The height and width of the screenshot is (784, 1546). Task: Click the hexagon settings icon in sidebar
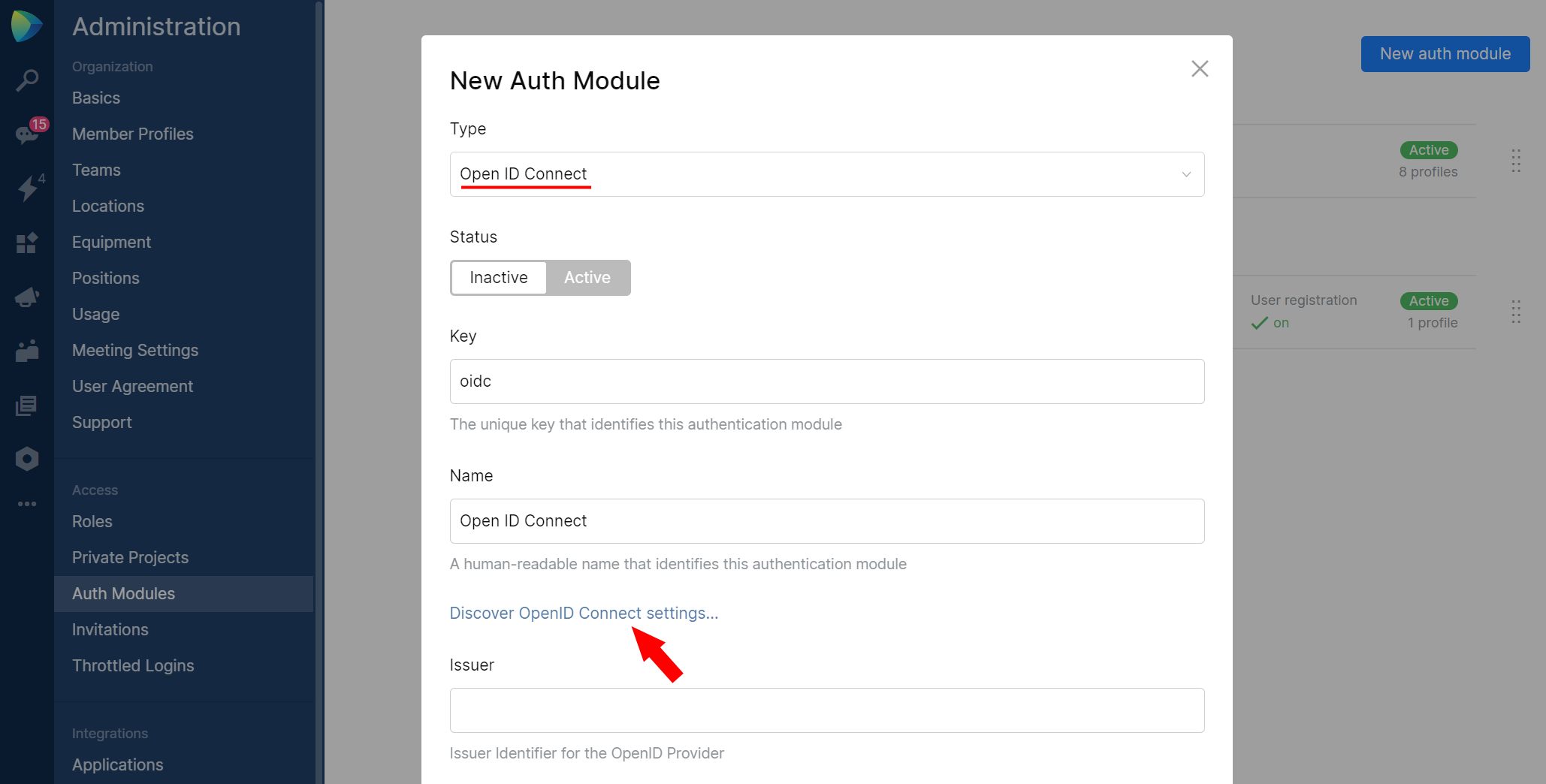pyautogui.click(x=27, y=458)
